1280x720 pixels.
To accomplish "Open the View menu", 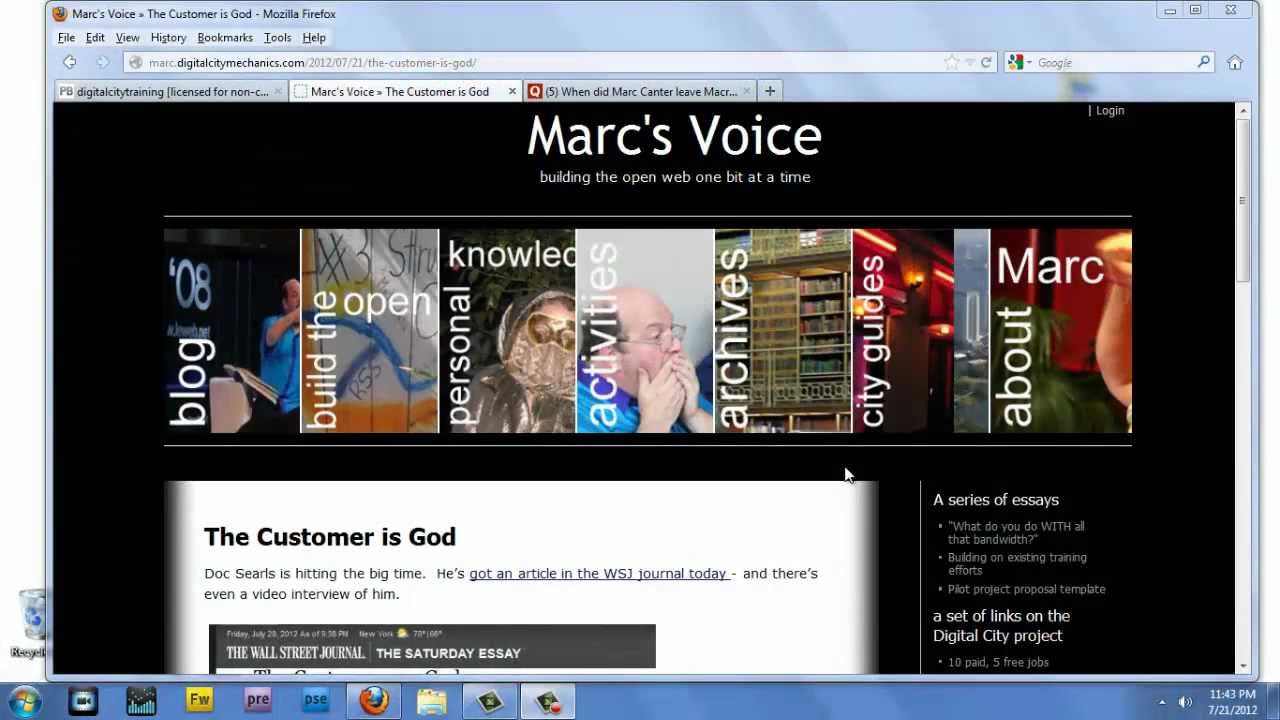I will point(127,37).
